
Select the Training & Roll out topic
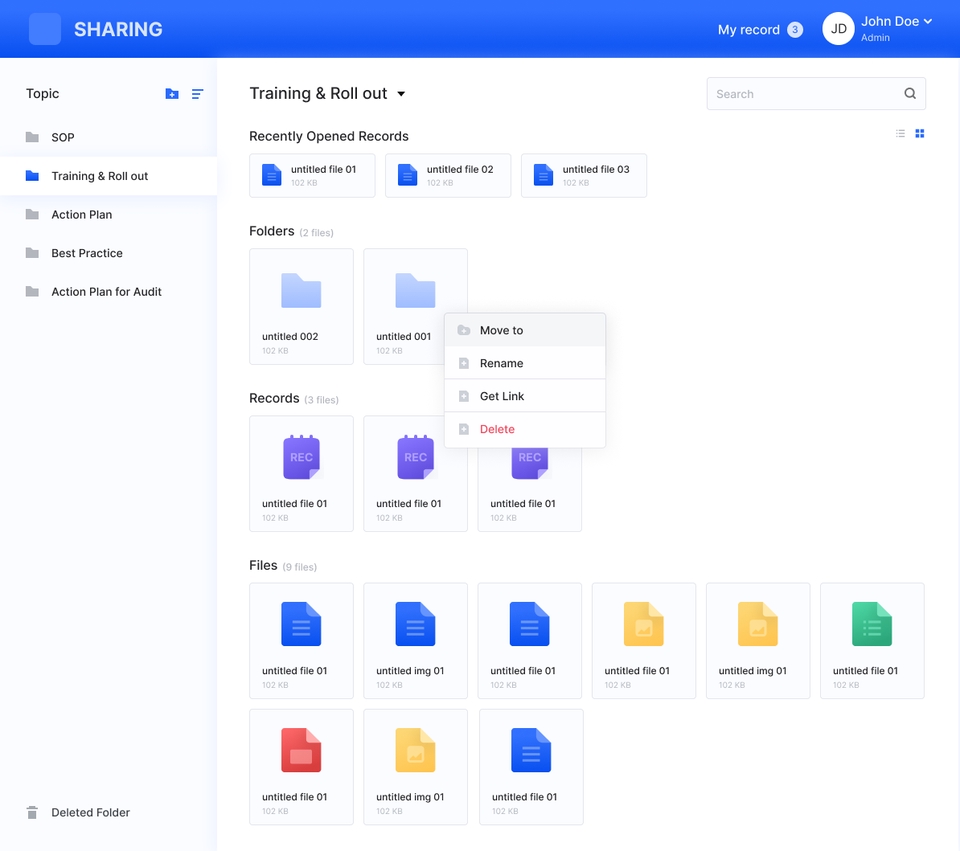108,176
